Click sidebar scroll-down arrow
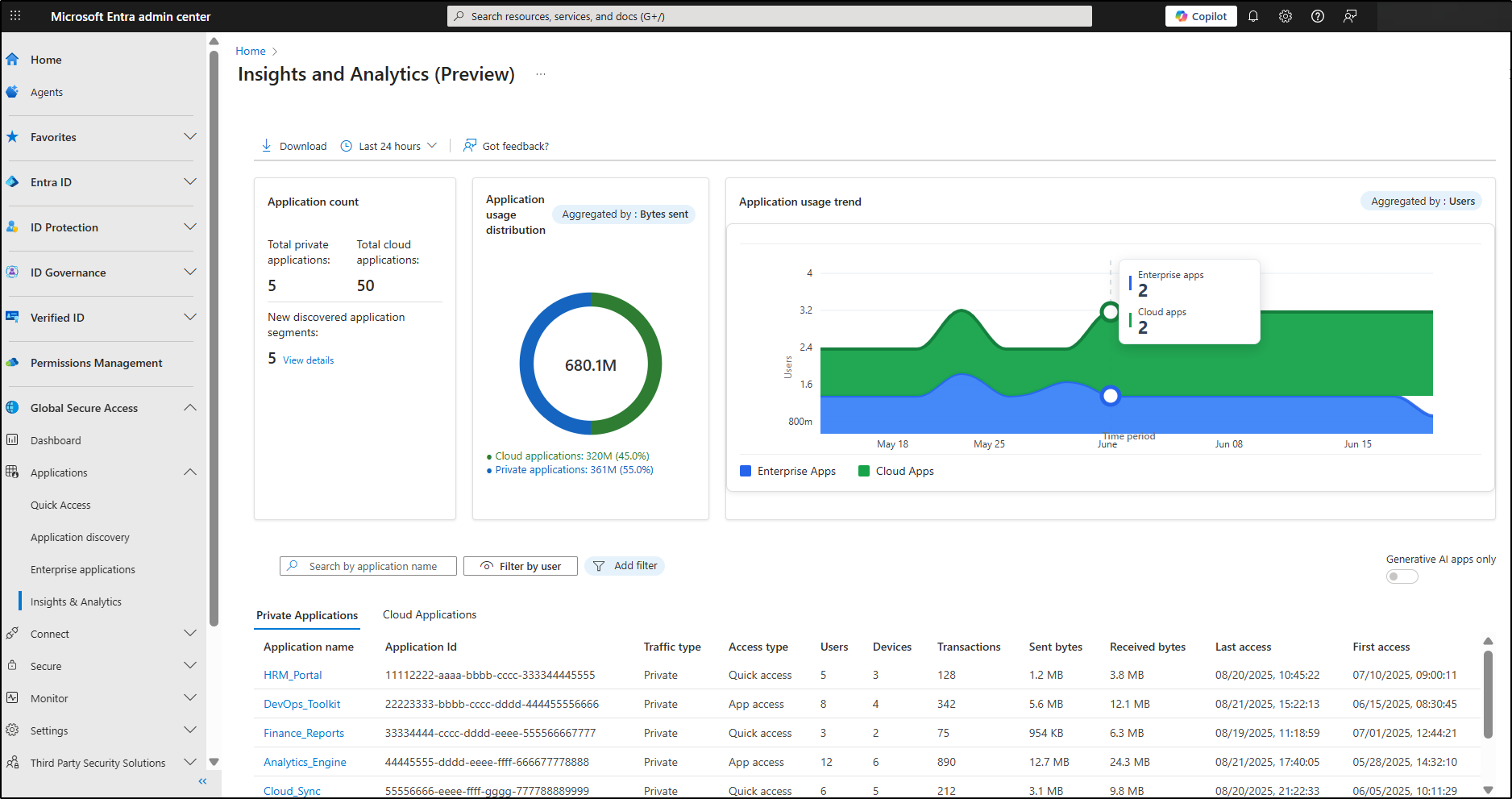1512x799 pixels. click(x=214, y=761)
